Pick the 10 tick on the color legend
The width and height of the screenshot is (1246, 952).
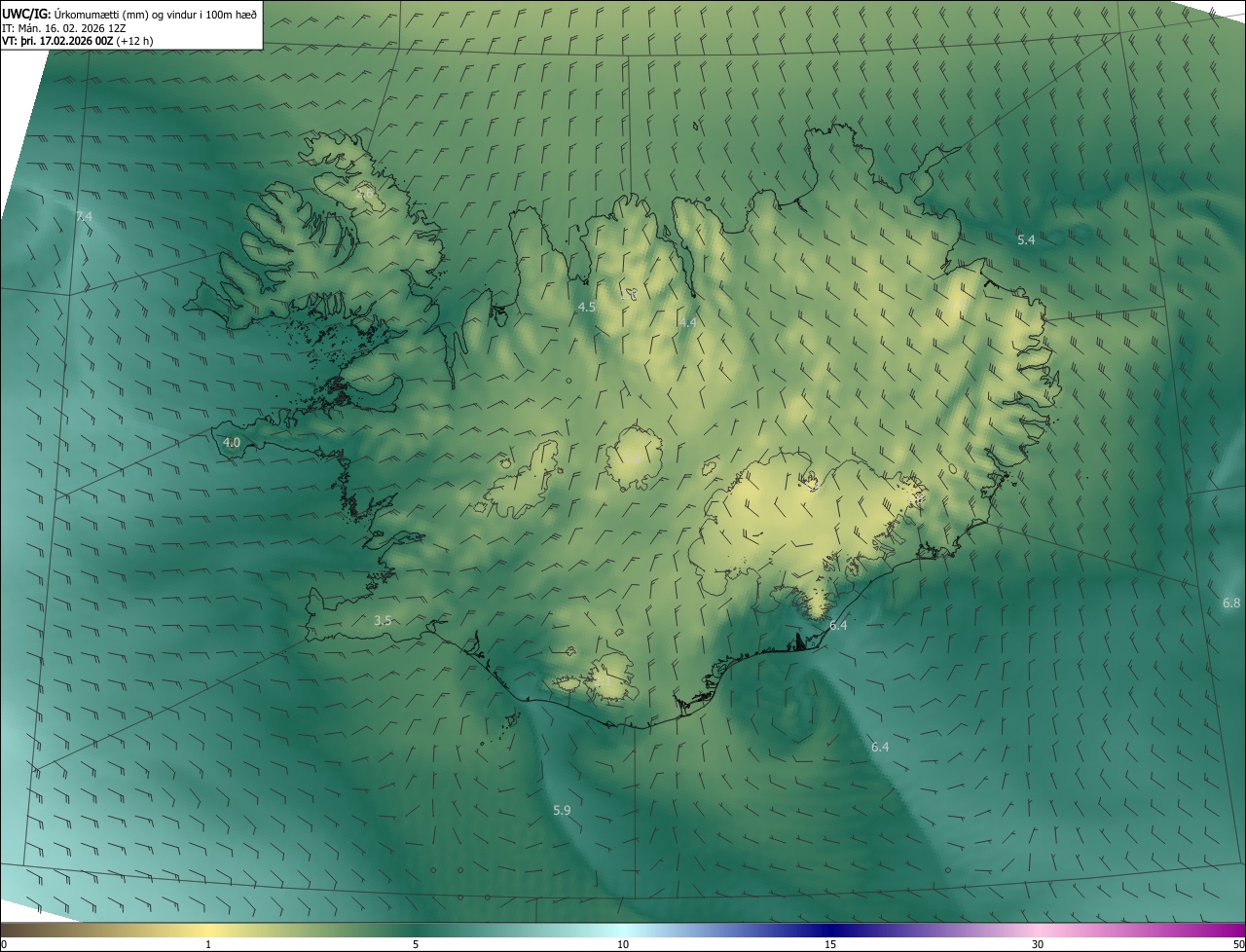(x=623, y=944)
